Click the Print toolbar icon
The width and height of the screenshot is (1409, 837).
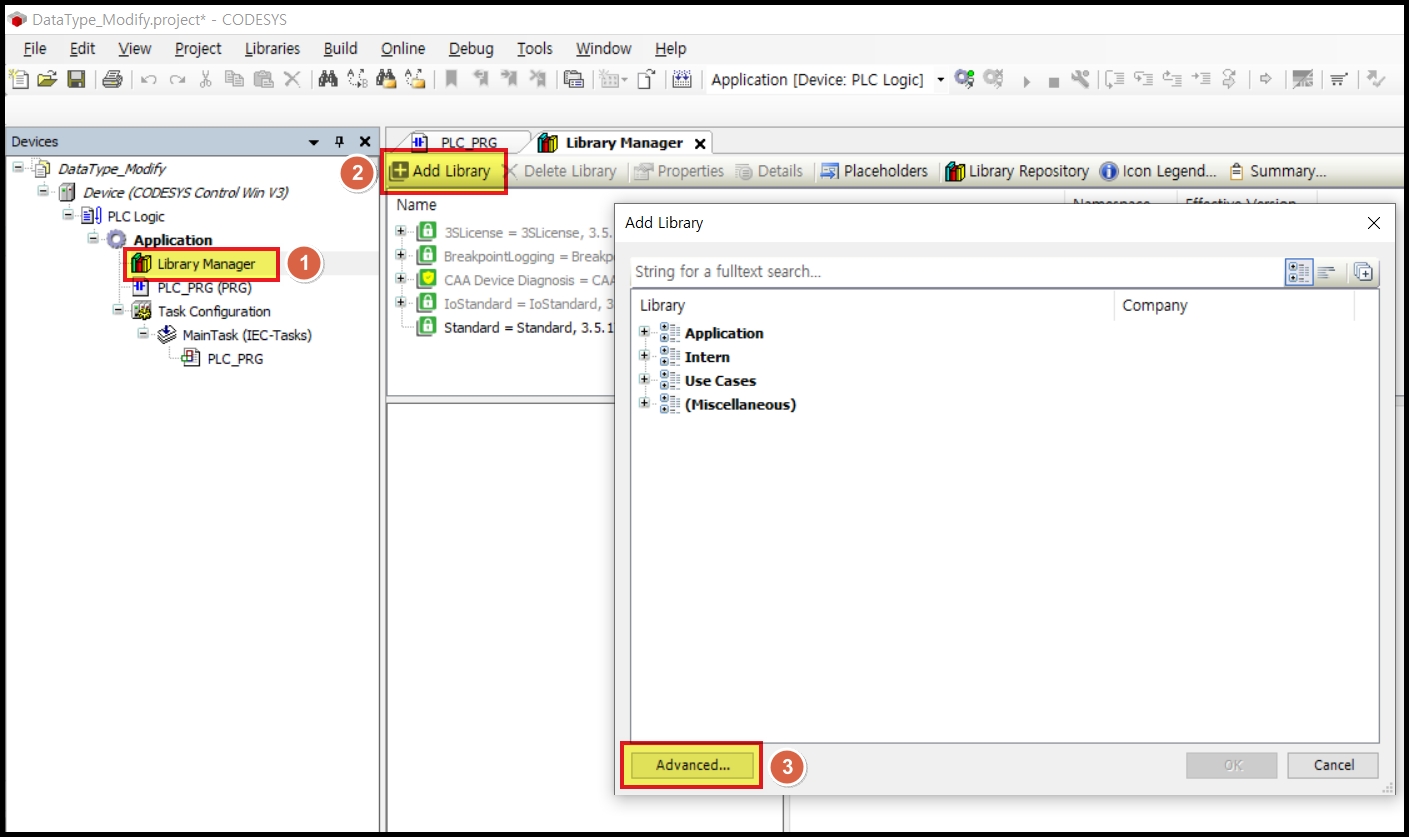tap(112, 79)
